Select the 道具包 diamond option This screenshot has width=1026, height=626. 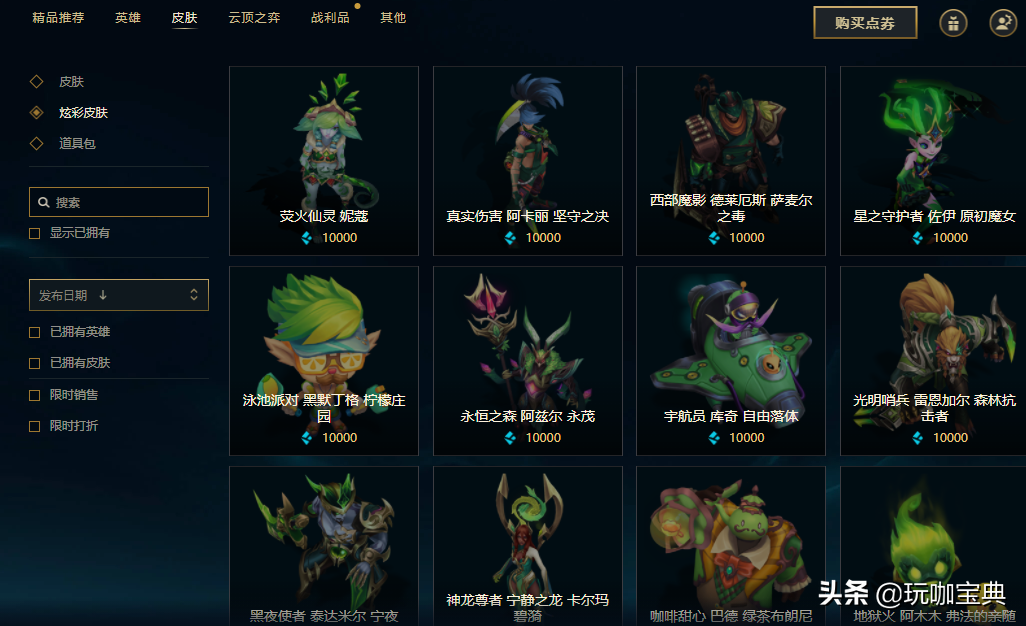37,143
